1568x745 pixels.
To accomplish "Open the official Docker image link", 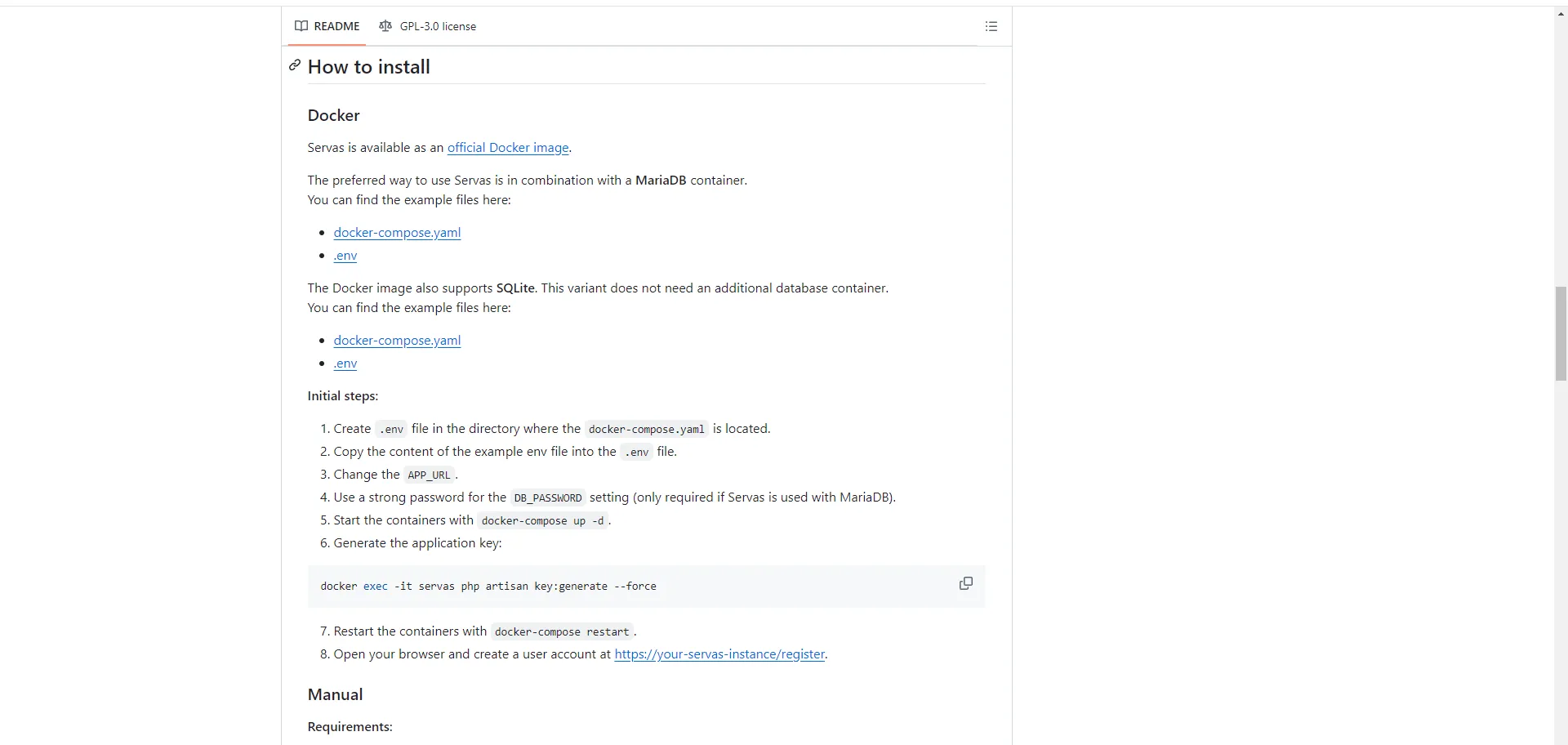I will (508, 148).
